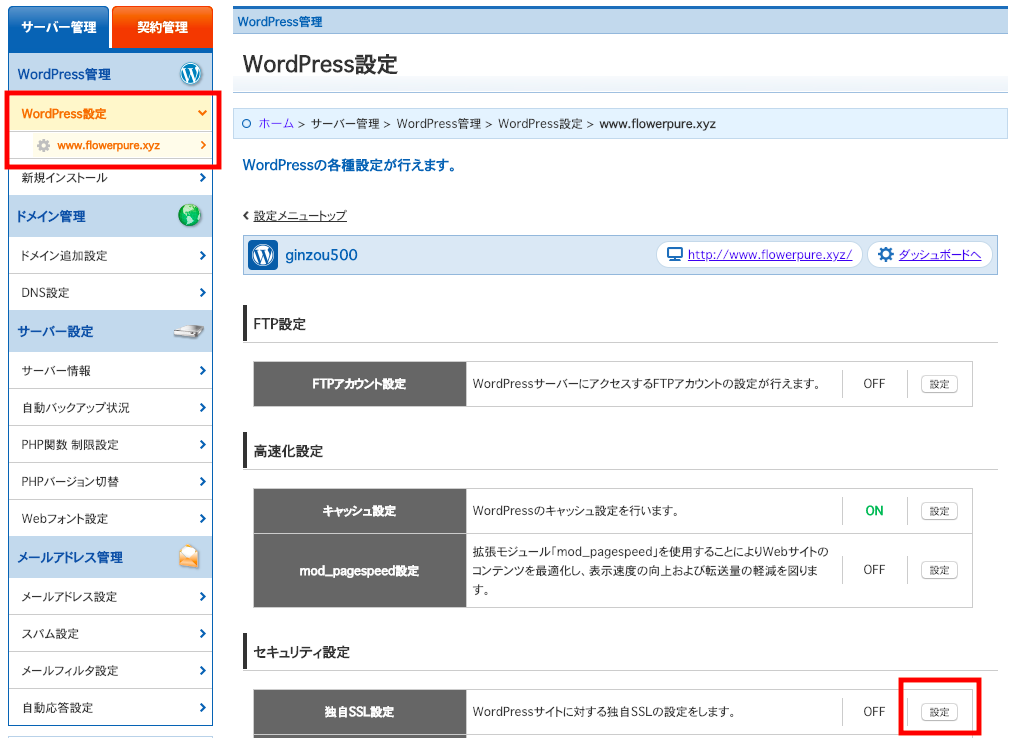Open DNS設定 menu item
The image size is (1016, 738).
pyautogui.click(x=111, y=292)
